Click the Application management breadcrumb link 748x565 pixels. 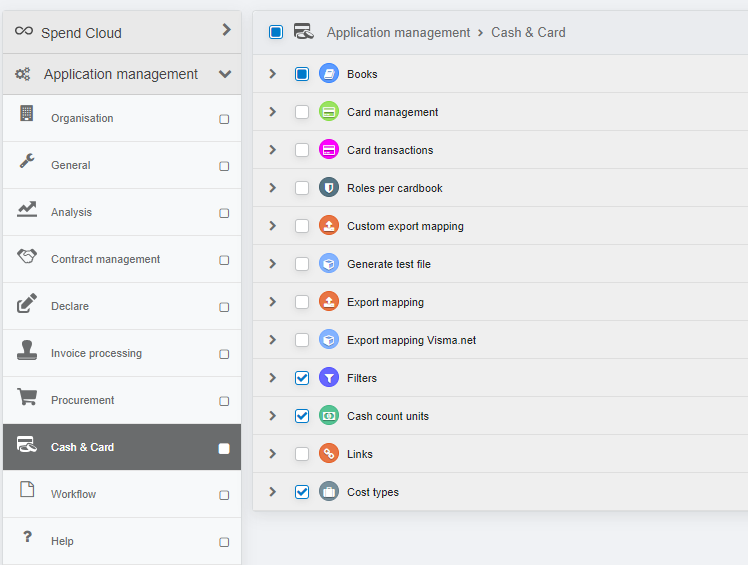click(398, 32)
